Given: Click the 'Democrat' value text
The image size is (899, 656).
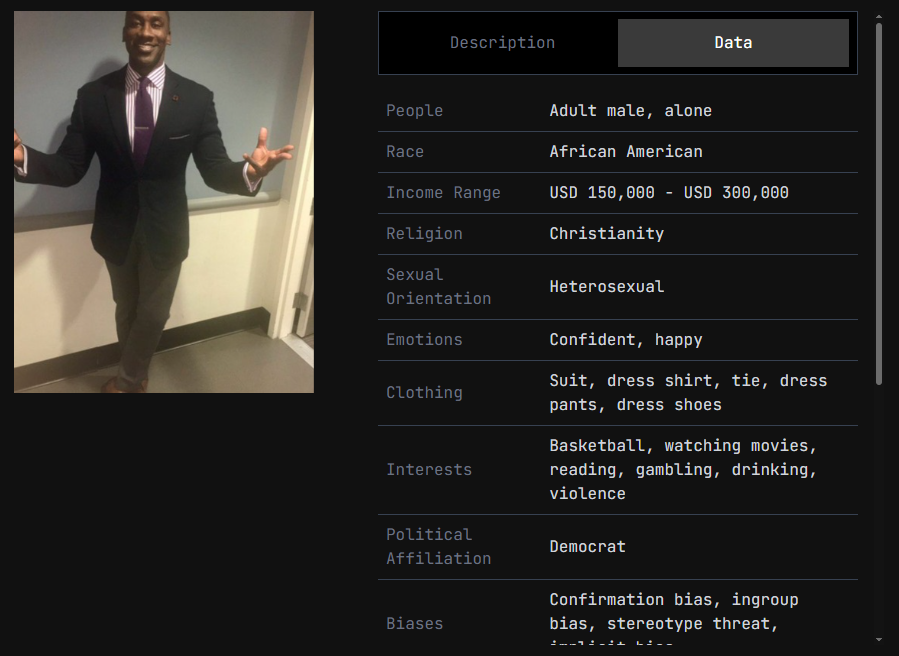Looking at the screenshot, I should tap(587, 547).
